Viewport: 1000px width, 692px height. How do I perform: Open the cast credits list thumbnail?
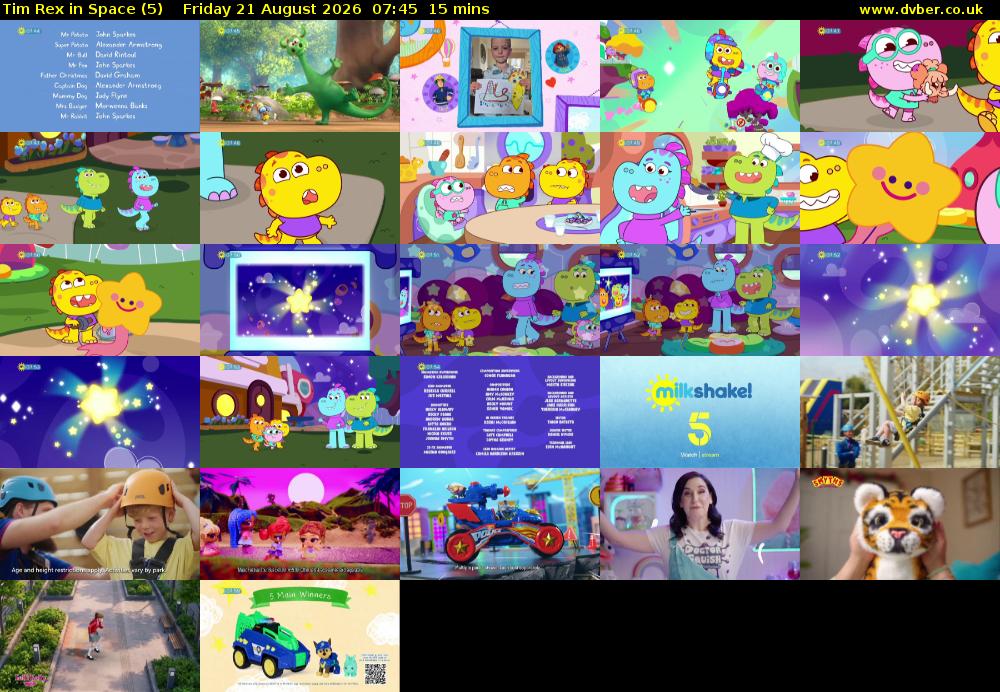[x=99, y=76]
